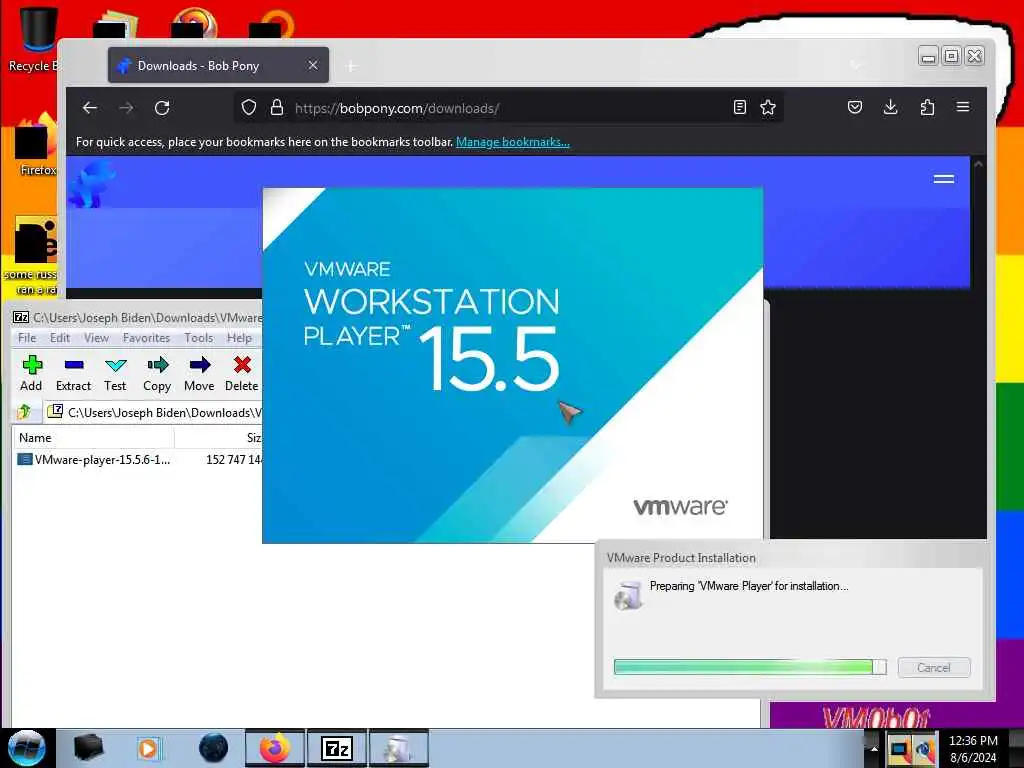Click Move in 7-Zip toolbar
Image resolution: width=1024 pixels, height=768 pixels.
point(199,374)
